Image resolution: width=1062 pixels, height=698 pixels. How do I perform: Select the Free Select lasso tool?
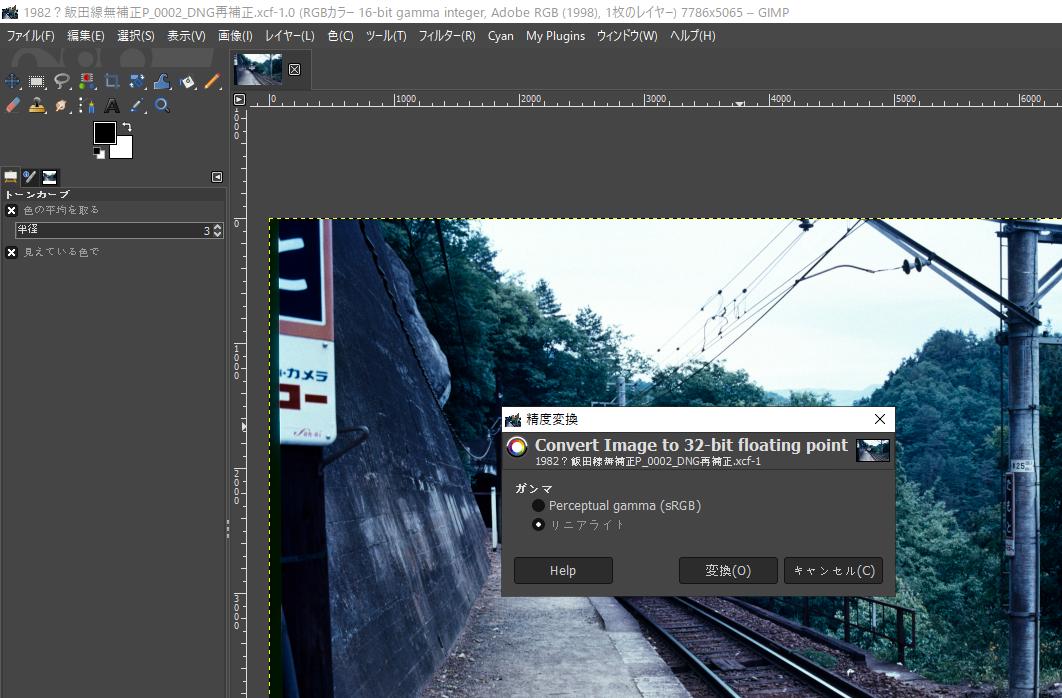(x=62, y=82)
